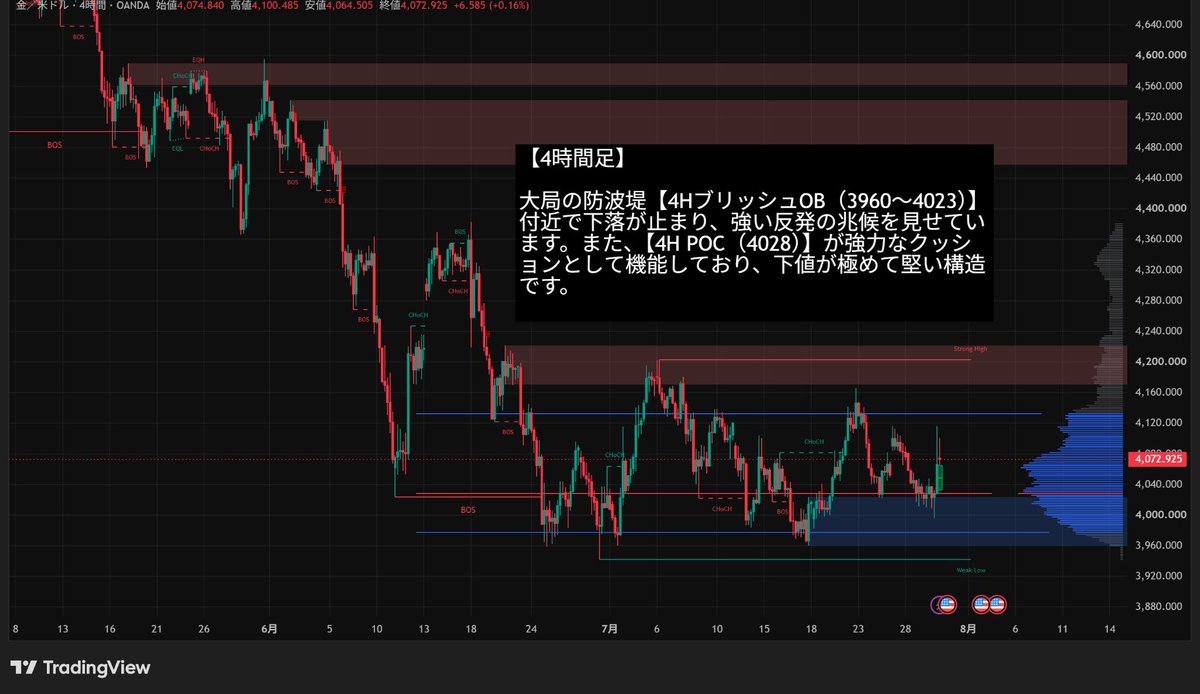Viewport: 1200px width, 694px height.
Task: Click the EQH label on the chart
Action: [199, 60]
